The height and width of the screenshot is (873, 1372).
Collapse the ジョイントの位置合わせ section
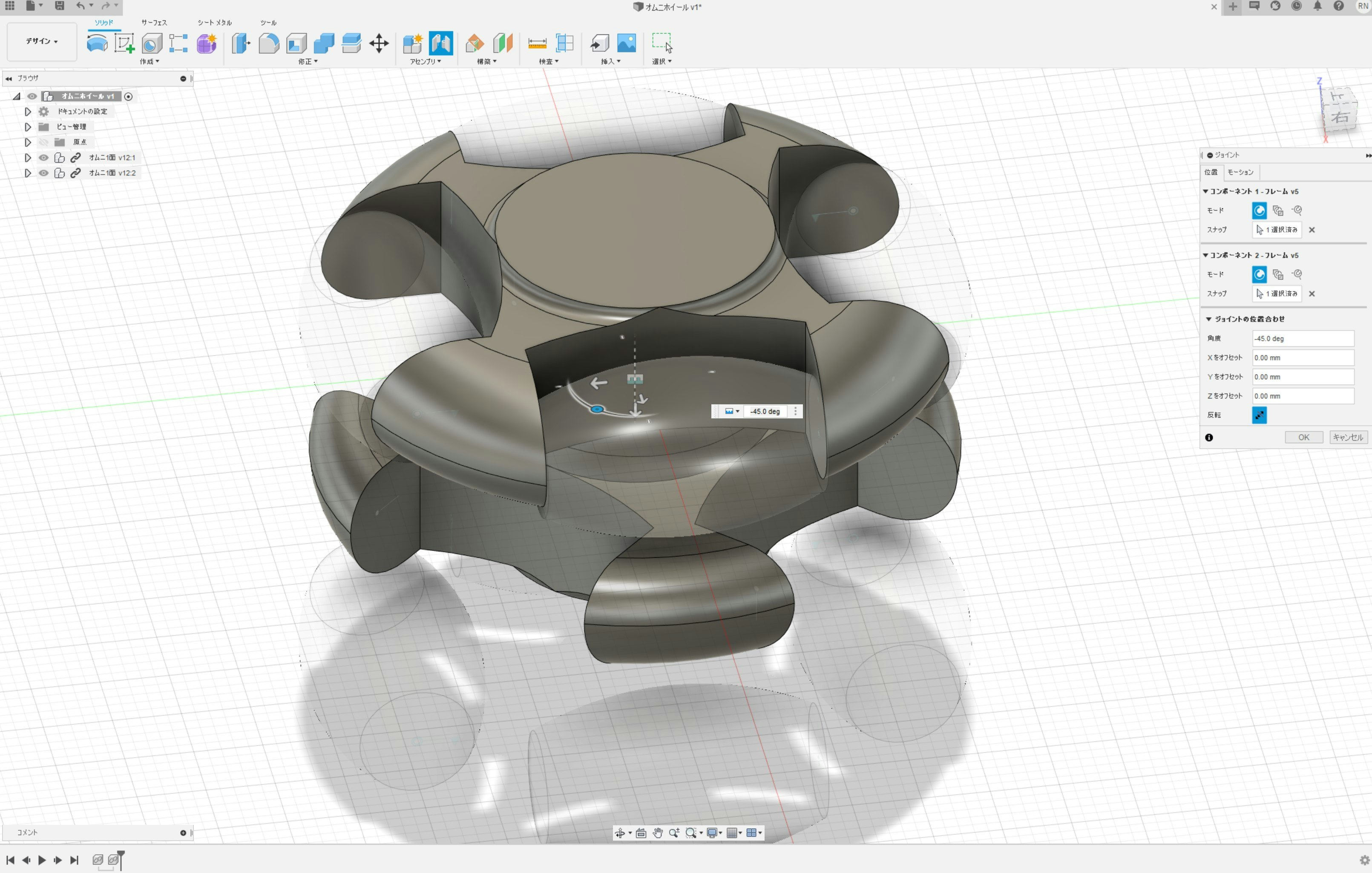(x=1208, y=319)
